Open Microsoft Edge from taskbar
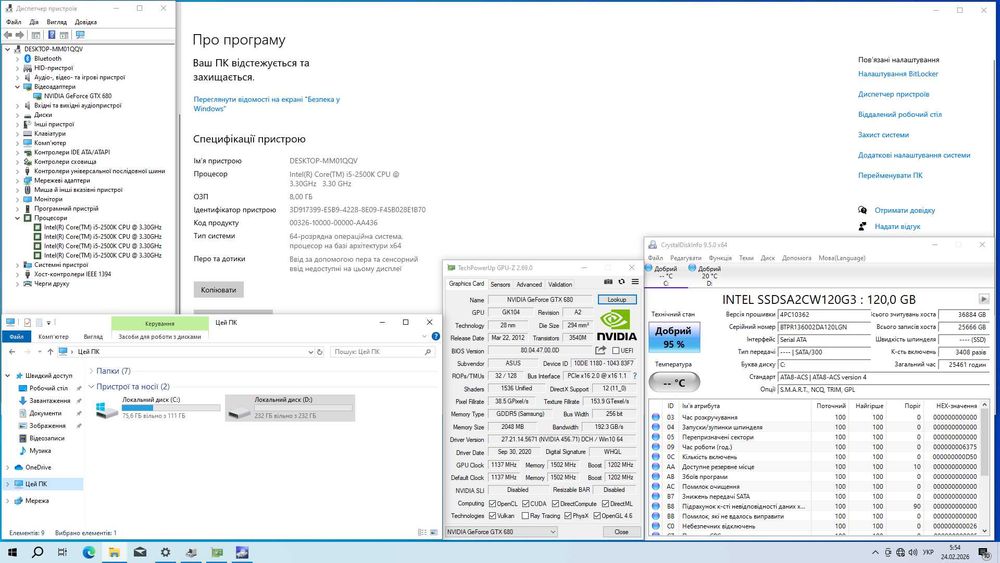This screenshot has height=563, width=1000. (x=89, y=552)
